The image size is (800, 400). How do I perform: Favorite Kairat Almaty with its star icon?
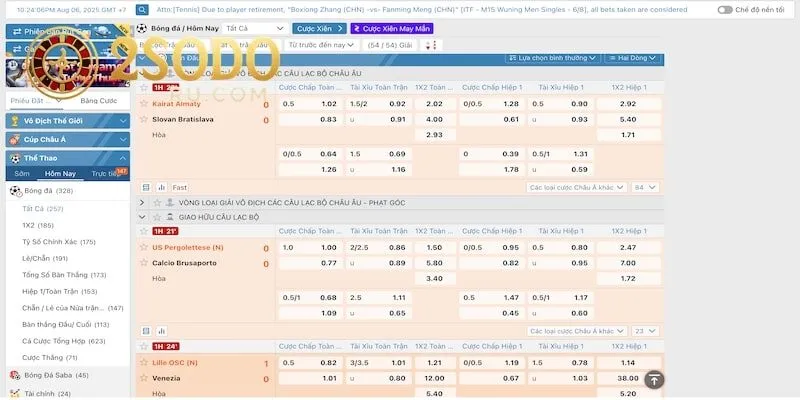click(x=143, y=105)
